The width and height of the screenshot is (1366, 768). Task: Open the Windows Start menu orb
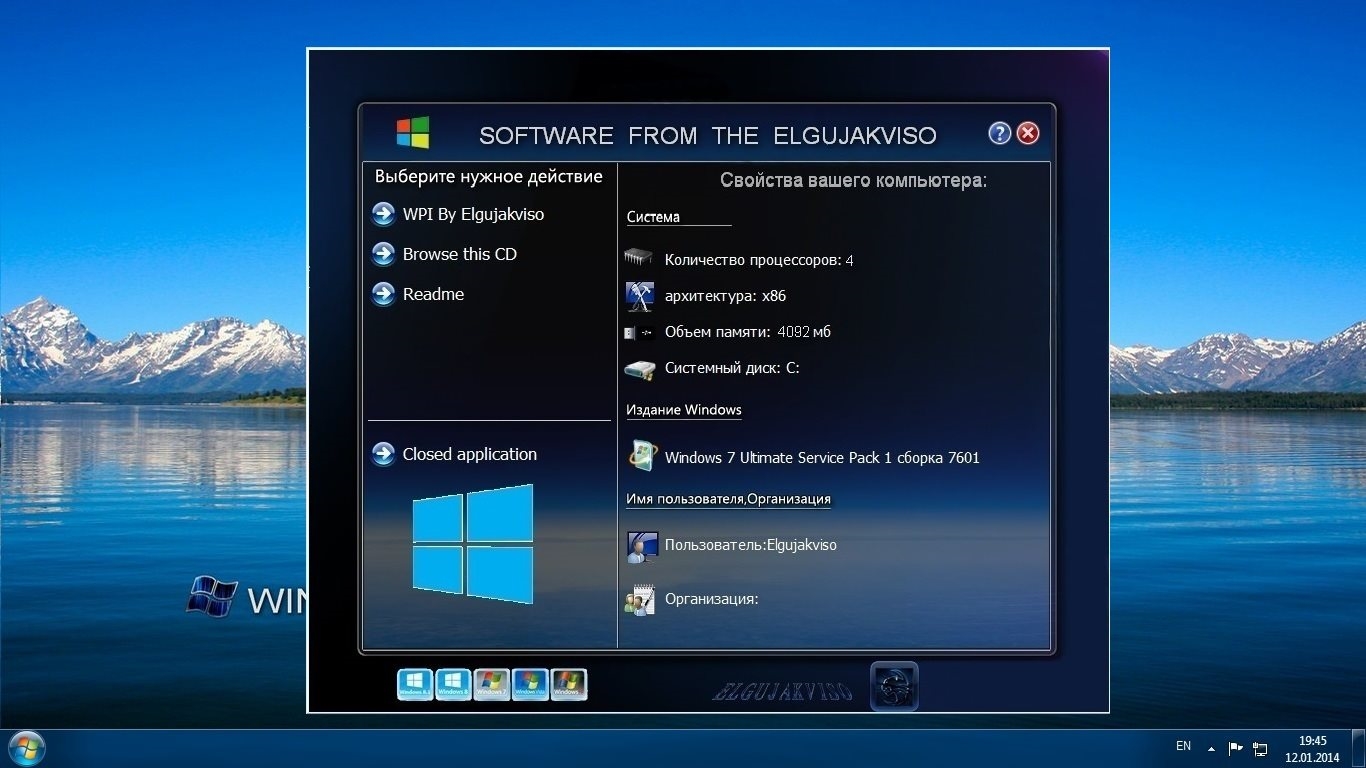pyautogui.click(x=26, y=748)
